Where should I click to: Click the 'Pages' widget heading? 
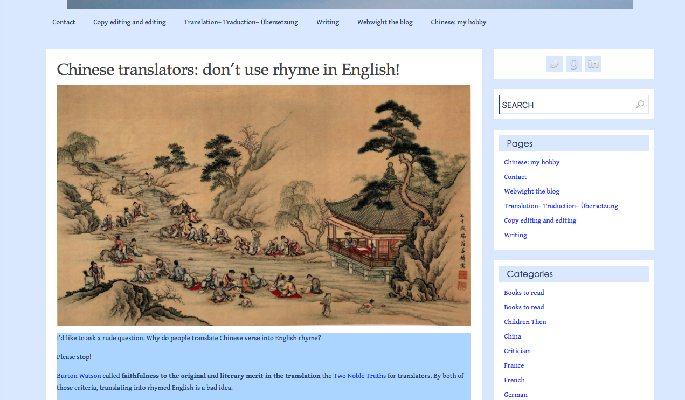(x=519, y=143)
